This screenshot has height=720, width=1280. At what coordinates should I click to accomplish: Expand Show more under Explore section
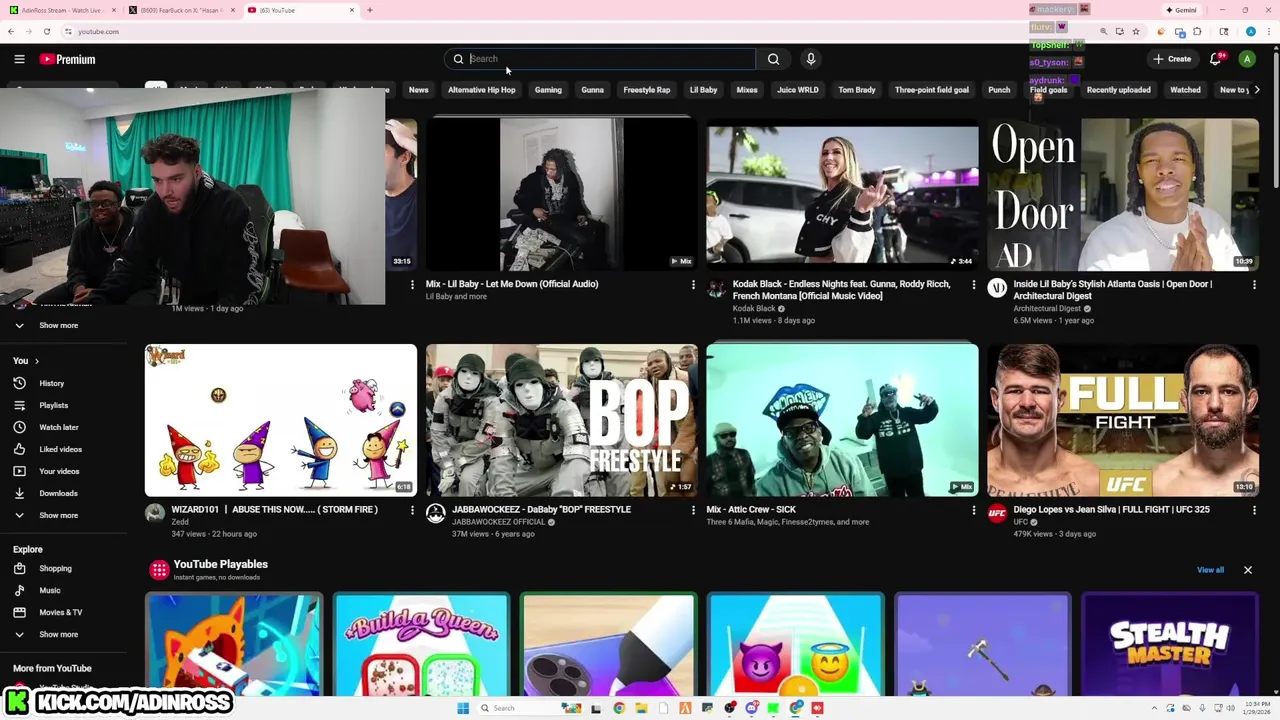tap(58, 634)
